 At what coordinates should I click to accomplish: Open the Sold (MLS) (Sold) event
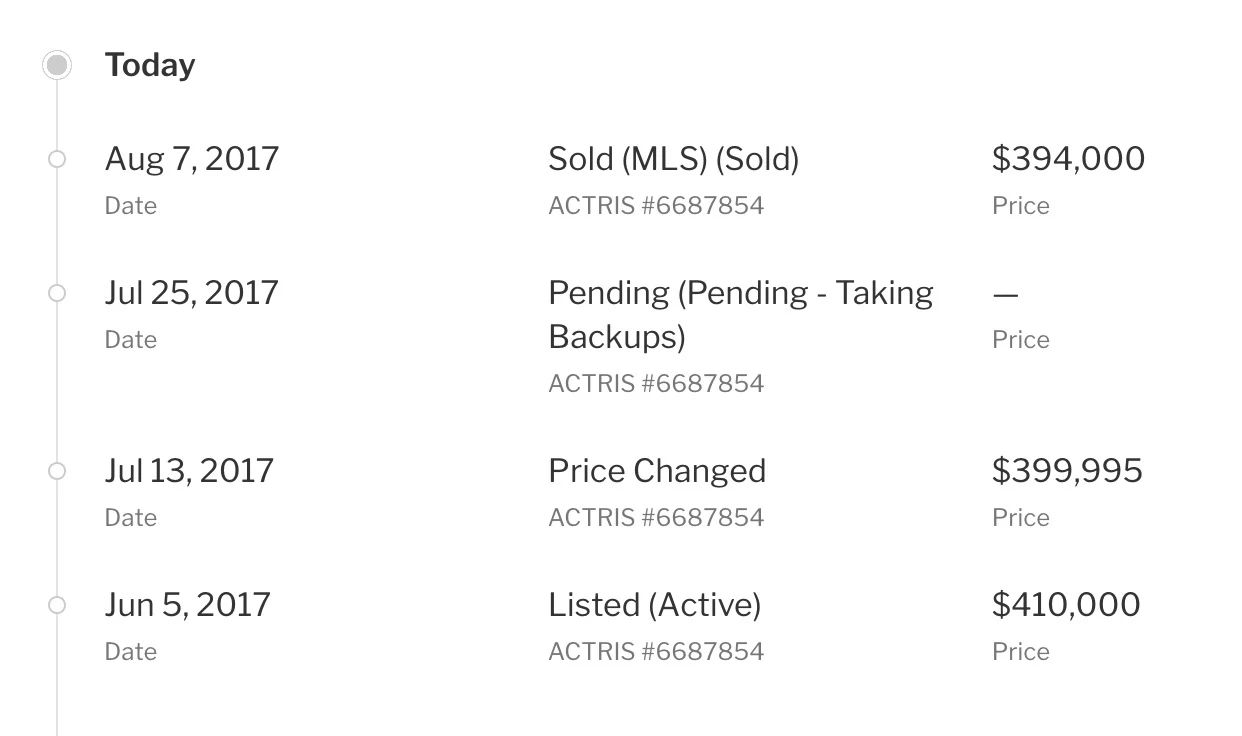(673, 159)
